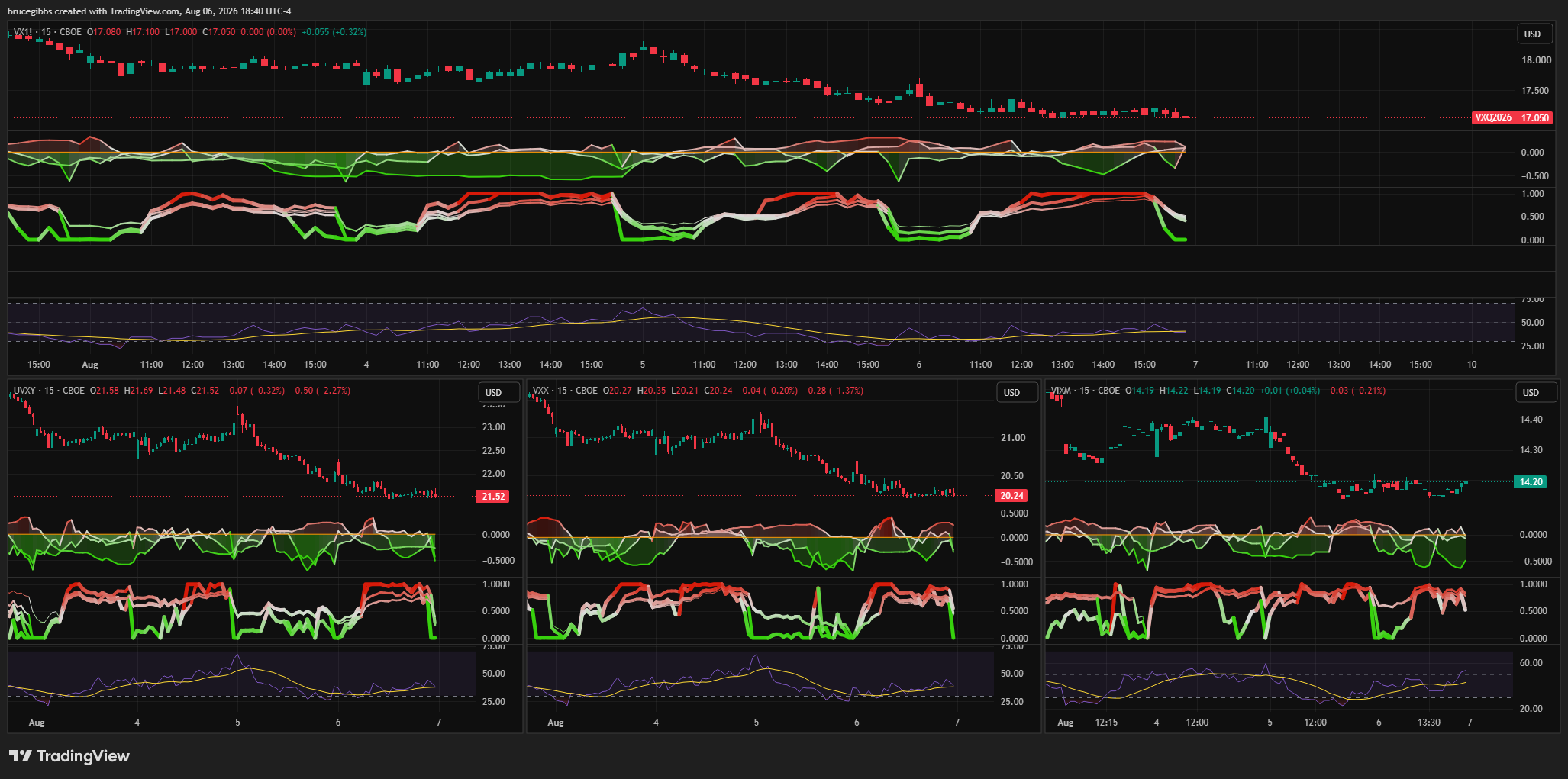Click the 'Aug' label on the VX1! time axis
This screenshot has height=779, width=1568.
click(90, 365)
